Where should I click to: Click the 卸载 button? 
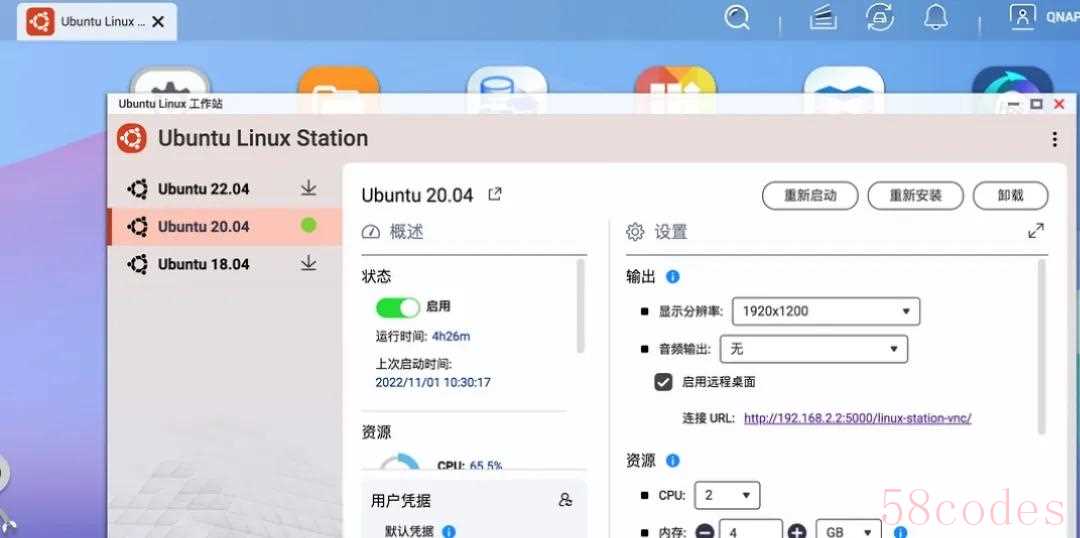point(1010,196)
